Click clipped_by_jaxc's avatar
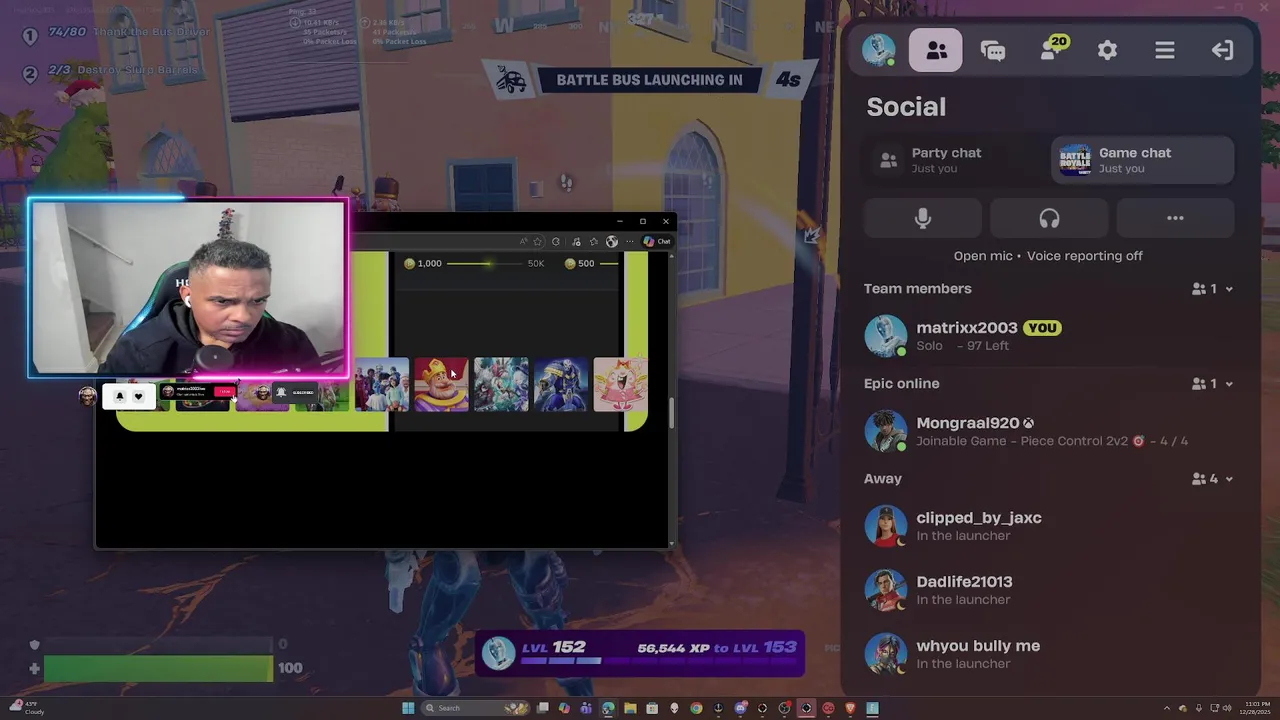The height and width of the screenshot is (720, 1280). (885, 526)
